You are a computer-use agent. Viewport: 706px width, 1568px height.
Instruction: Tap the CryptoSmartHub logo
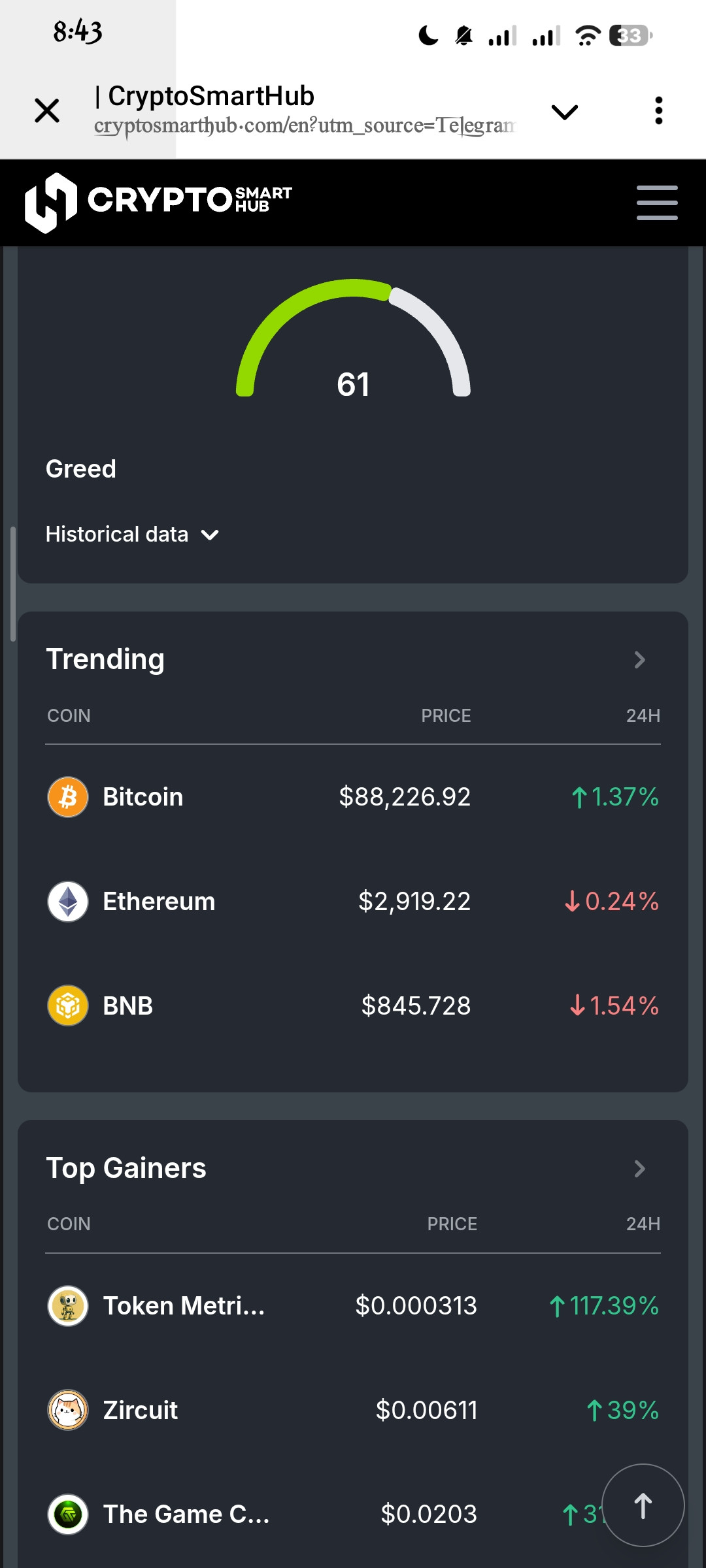(x=158, y=202)
